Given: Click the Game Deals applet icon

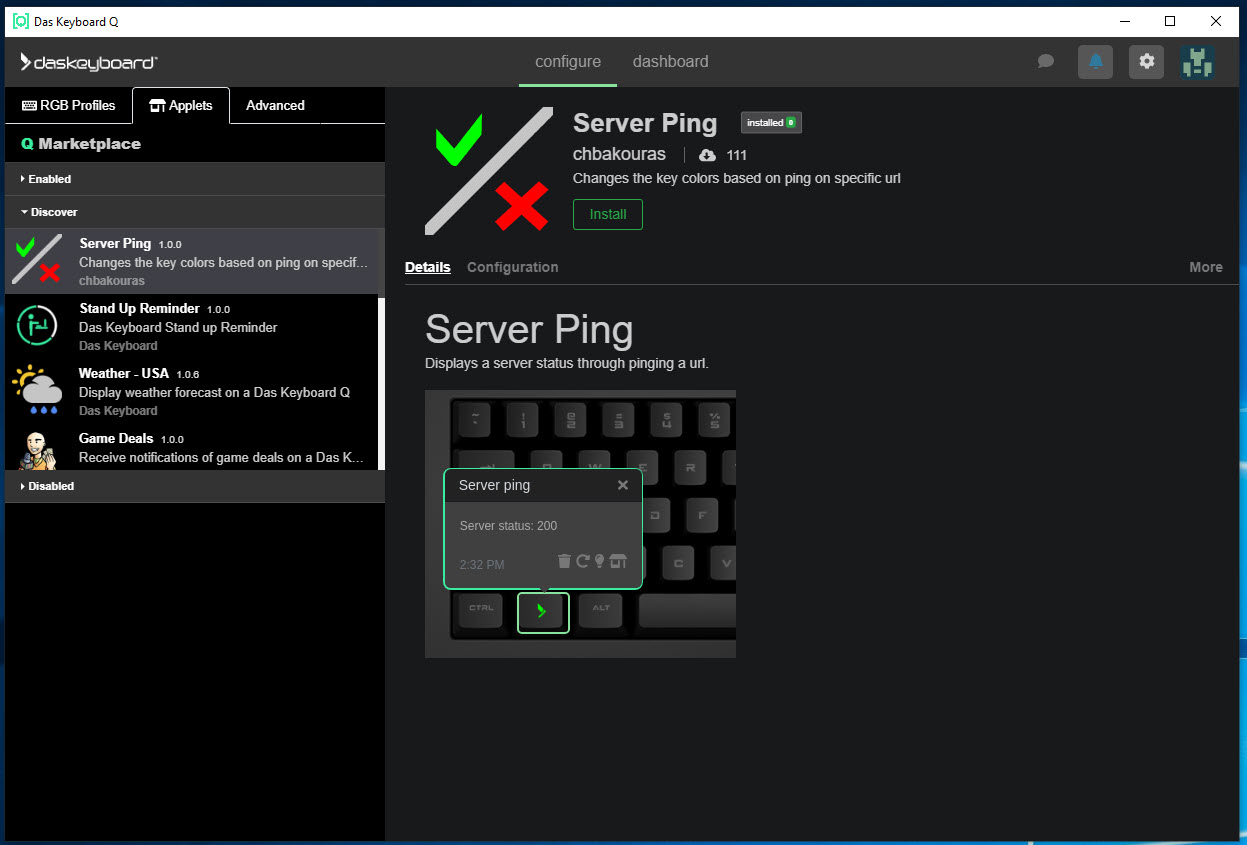Looking at the screenshot, I should point(37,450).
